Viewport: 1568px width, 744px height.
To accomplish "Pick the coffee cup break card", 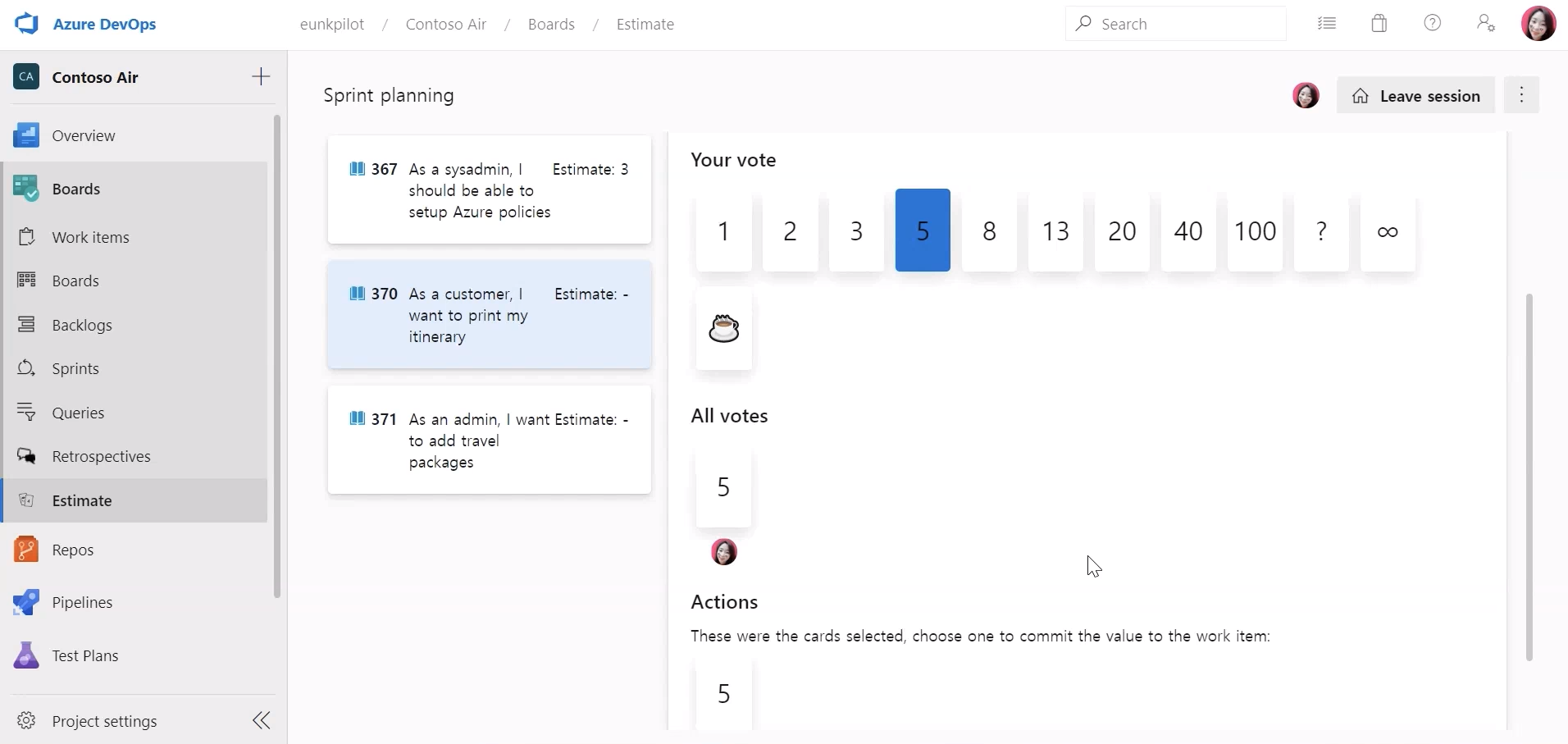I will 724,328.
